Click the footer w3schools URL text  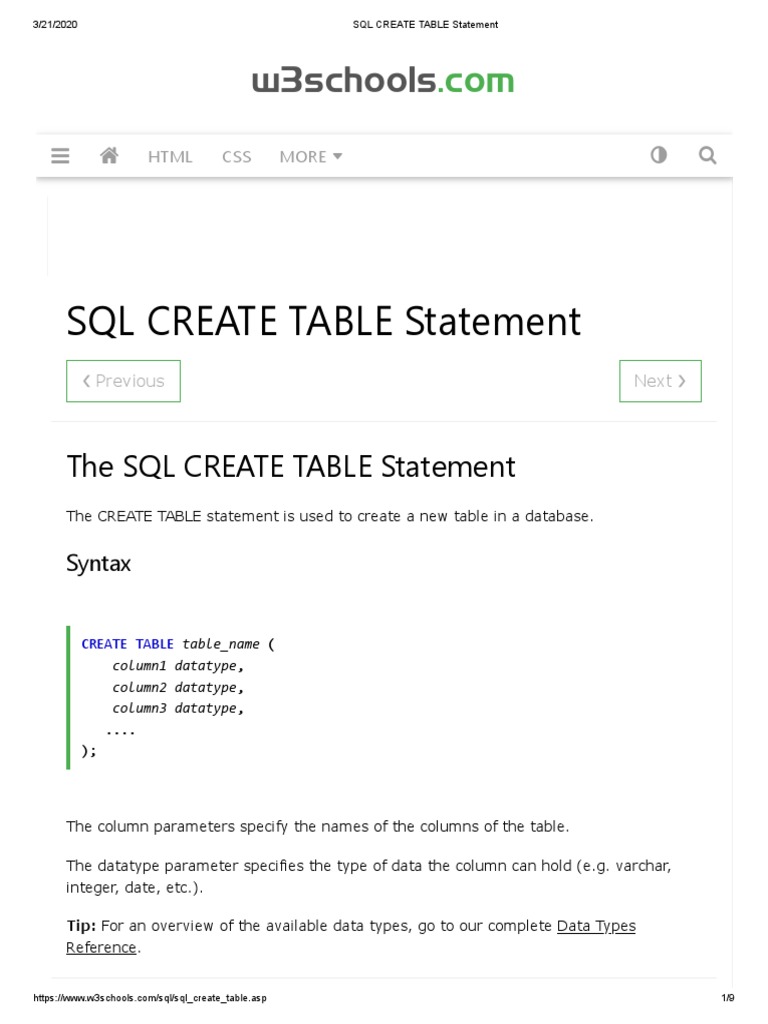point(150,998)
